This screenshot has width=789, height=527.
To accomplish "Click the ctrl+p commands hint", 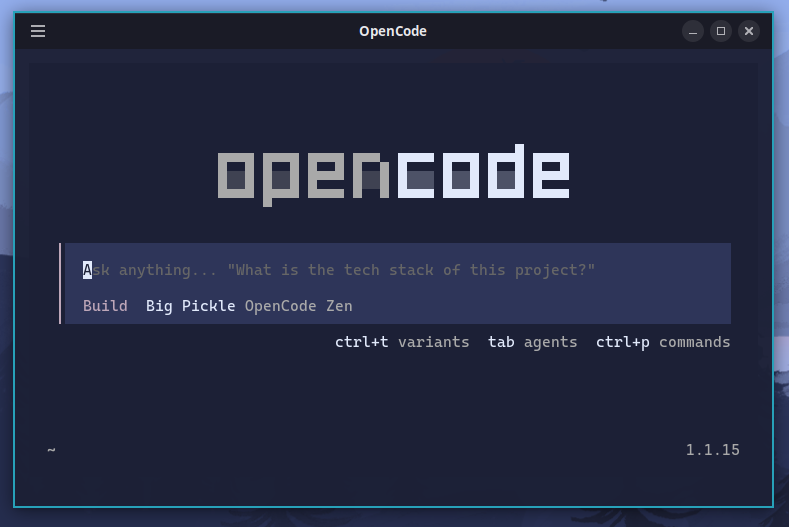I will 663,342.
